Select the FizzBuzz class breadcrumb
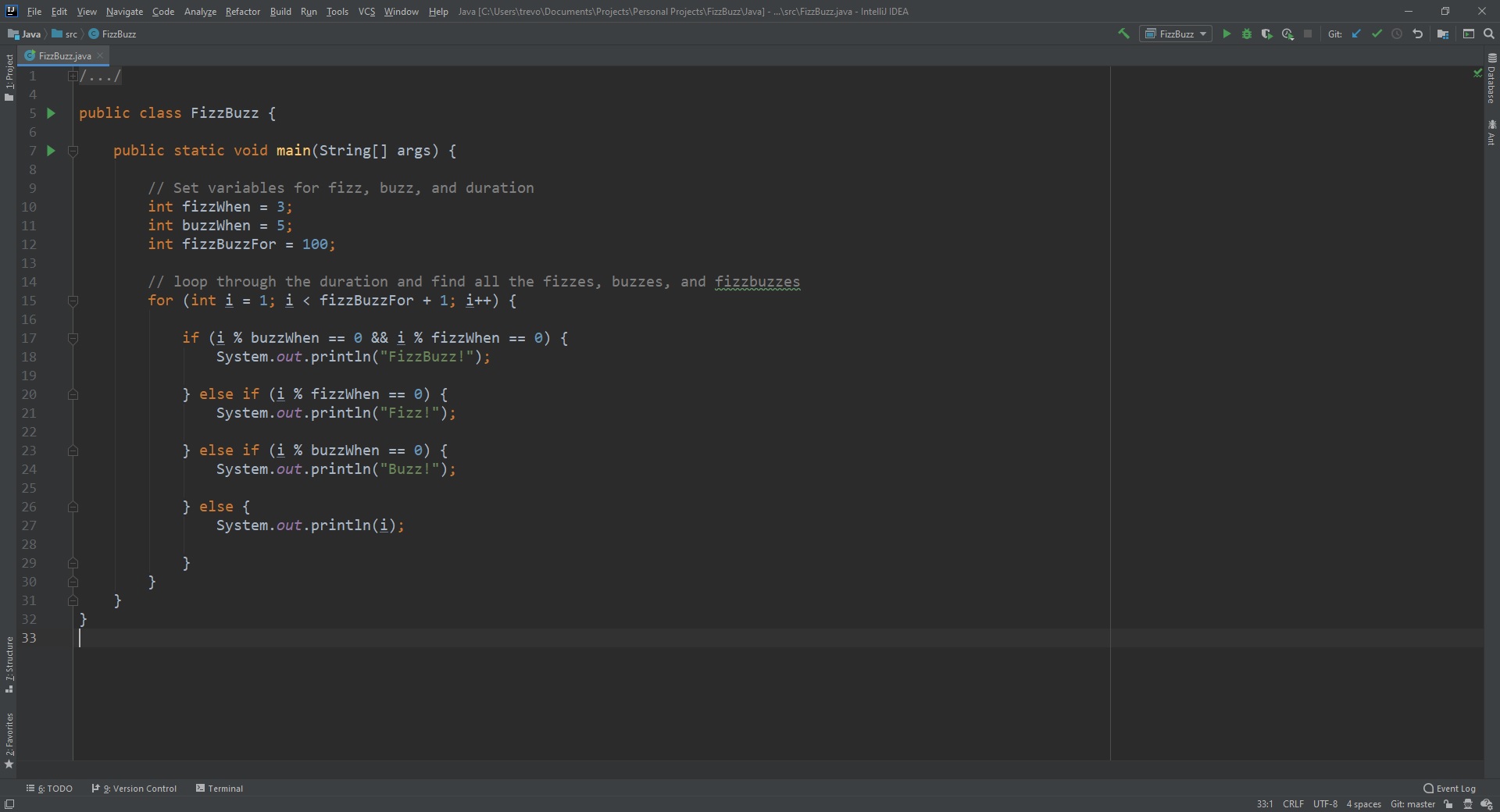 [112, 34]
